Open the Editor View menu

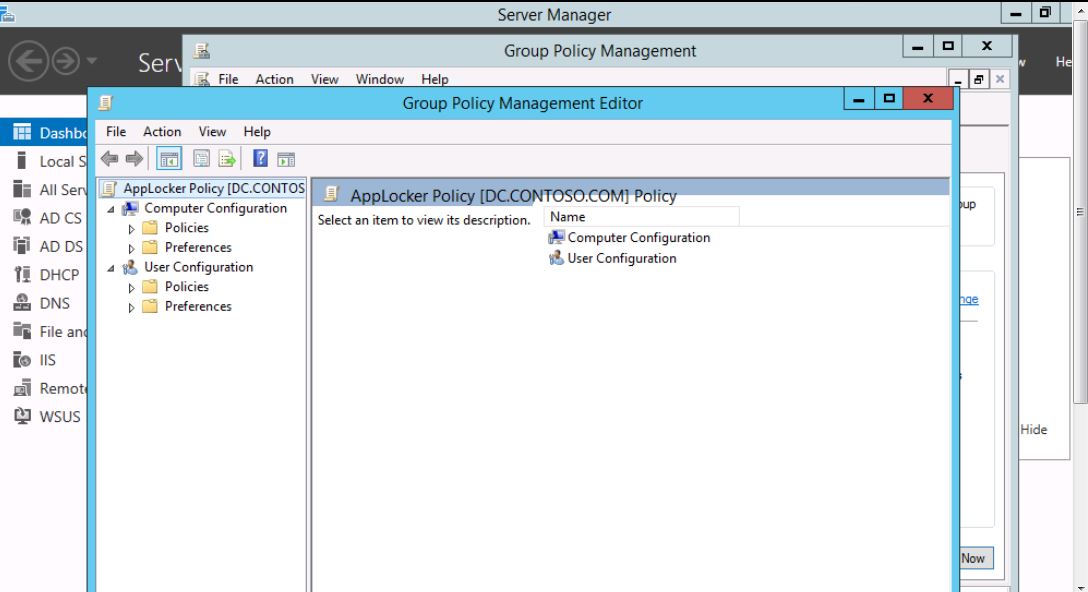tap(212, 132)
